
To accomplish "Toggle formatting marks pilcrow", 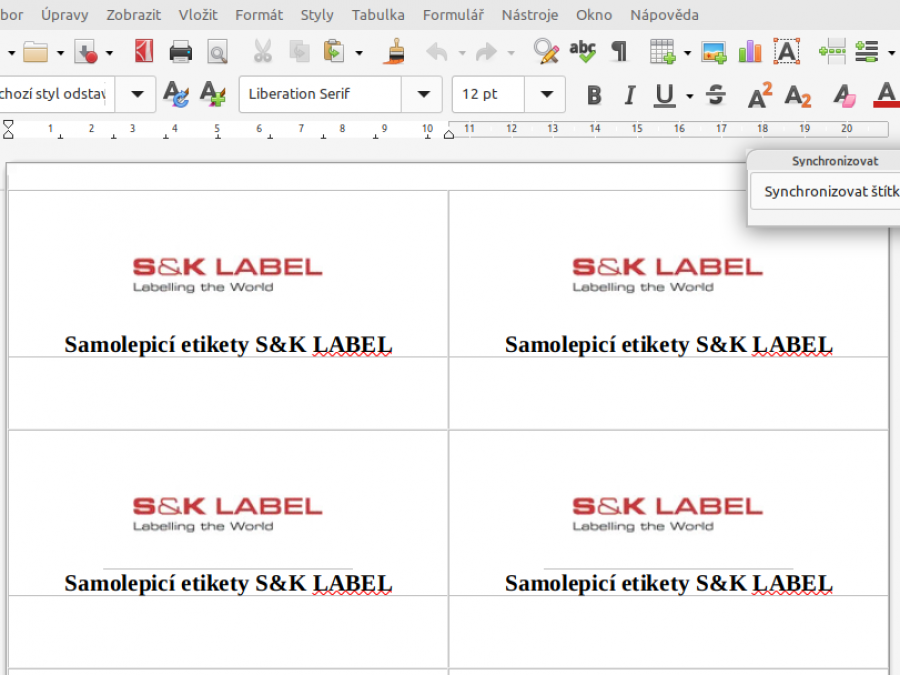I will point(619,52).
